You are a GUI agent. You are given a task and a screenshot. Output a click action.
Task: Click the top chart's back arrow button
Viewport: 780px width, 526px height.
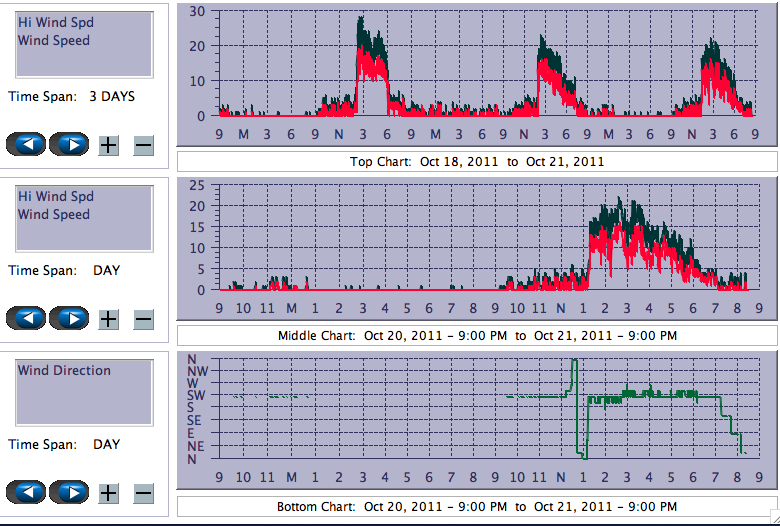pos(27,144)
